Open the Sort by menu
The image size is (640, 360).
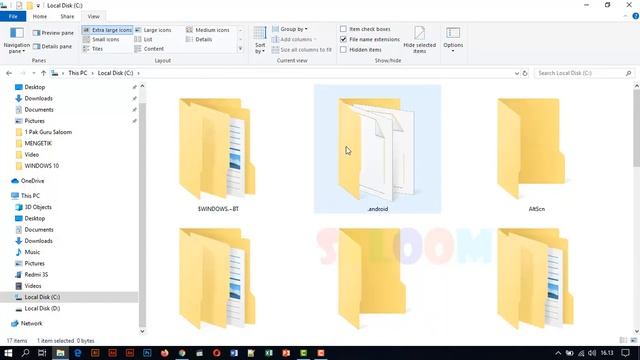[260, 40]
